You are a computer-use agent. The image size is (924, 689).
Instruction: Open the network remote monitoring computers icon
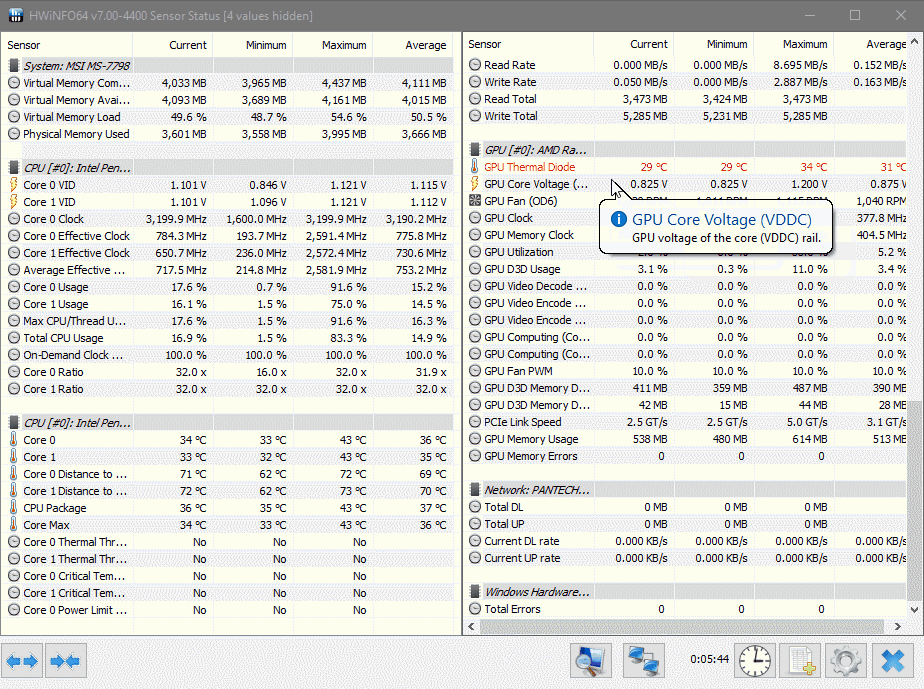[x=644, y=660]
